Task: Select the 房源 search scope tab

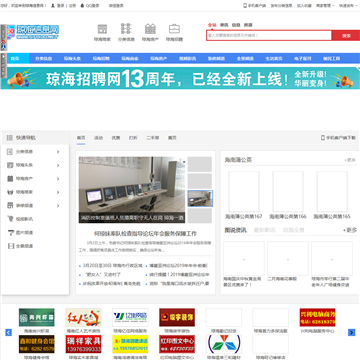Action: [248, 25]
